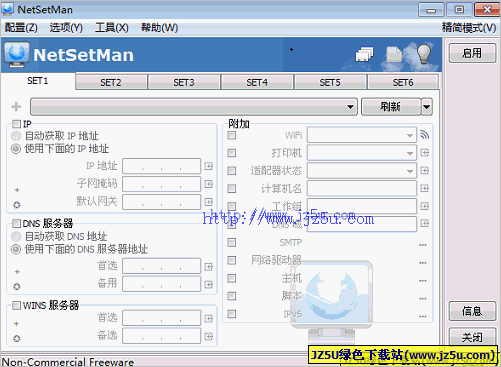The image size is (501, 367).
Task: Click the note icon in header
Action: coord(394,54)
